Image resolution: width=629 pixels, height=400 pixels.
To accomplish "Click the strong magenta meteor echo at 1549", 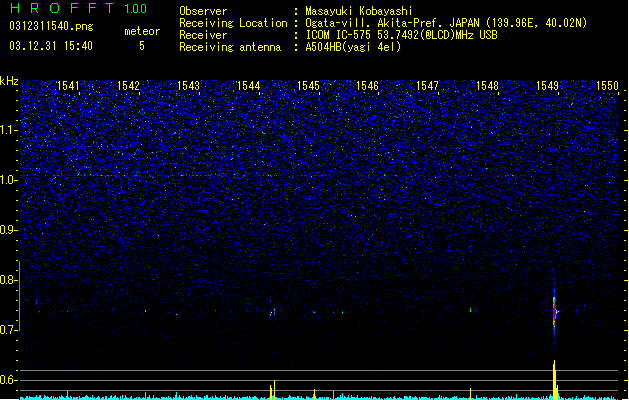I will coord(555,311).
